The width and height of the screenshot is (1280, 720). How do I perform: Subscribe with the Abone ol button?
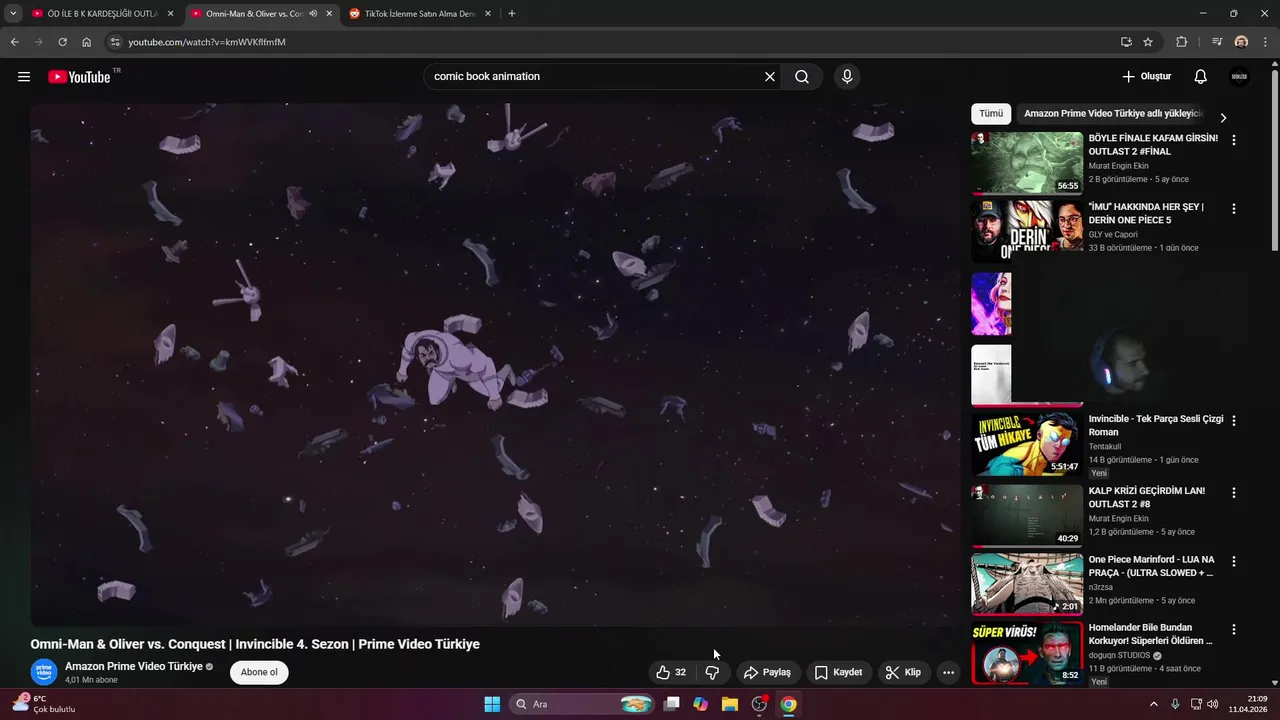click(x=259, y=672)
